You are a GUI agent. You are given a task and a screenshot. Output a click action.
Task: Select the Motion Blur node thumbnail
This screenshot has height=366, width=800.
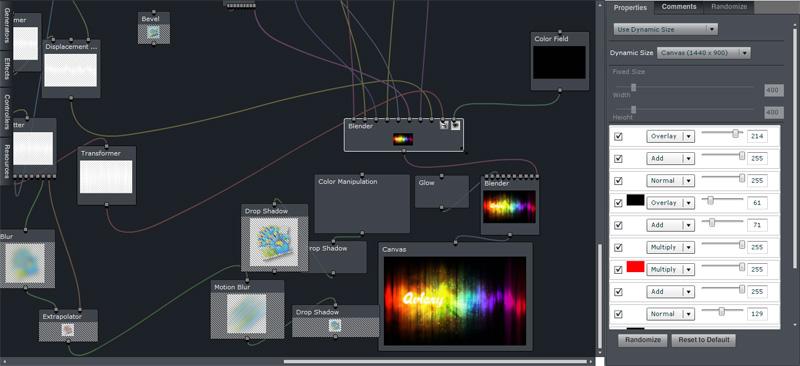[246, 313]
